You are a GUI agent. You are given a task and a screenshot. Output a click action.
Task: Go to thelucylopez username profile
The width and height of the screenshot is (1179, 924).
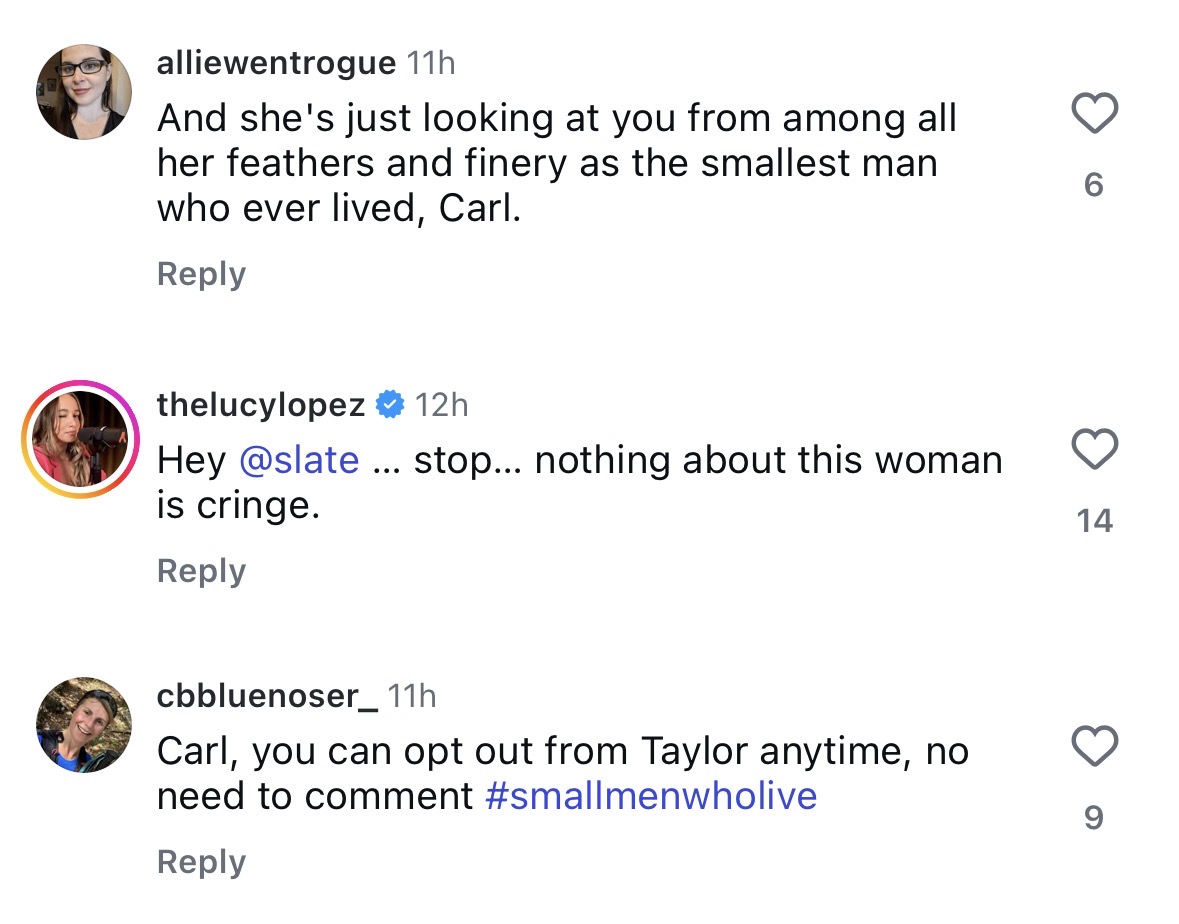pyautogui.click(x=261, y=405)
